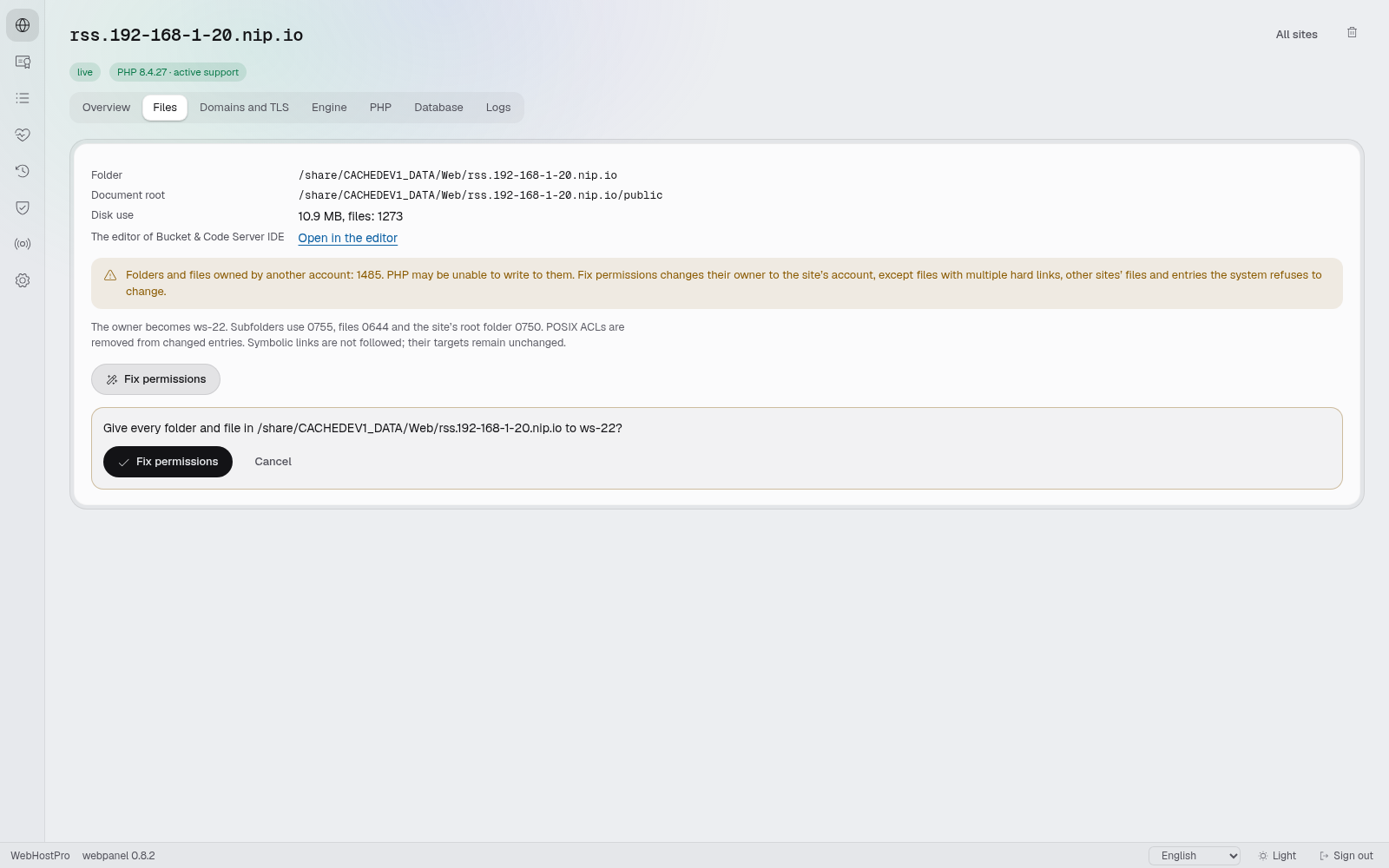Click the warning triangle icon in alert
The height and width of the screenshot is (868, 1389).
(110, 275)
